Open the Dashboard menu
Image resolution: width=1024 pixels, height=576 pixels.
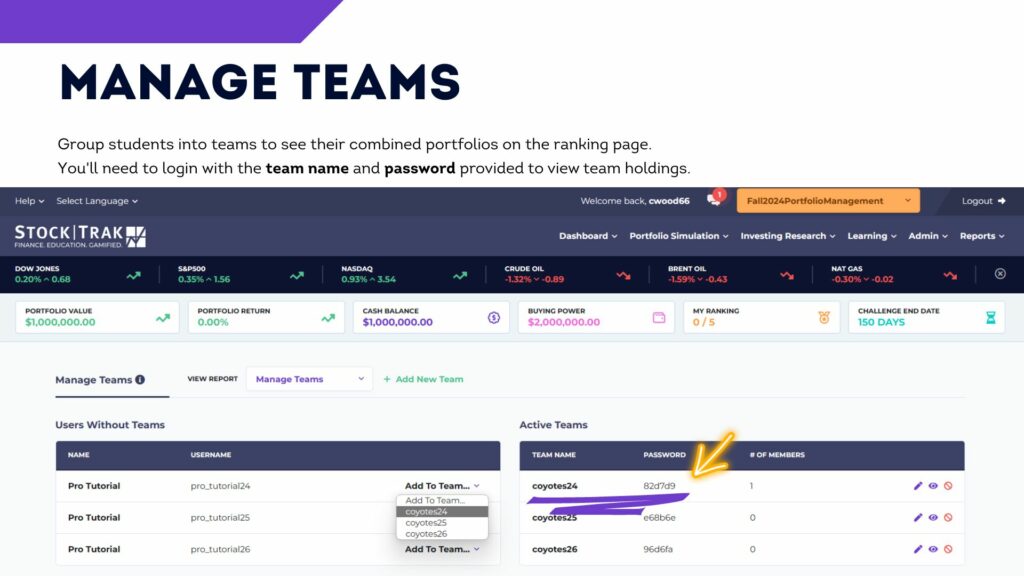[588, 236]
